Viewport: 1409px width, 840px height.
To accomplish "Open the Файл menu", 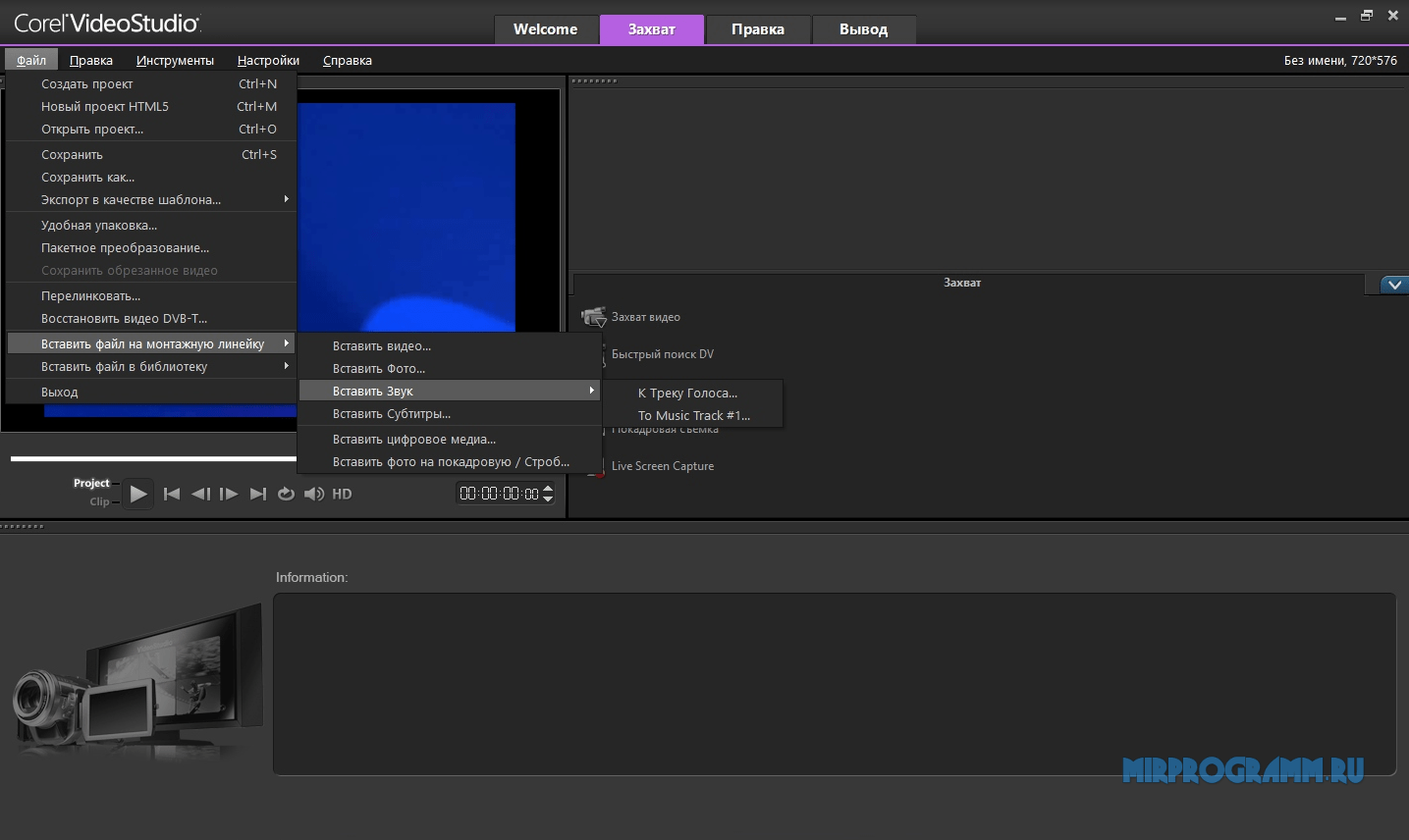I will coord(31,60).
